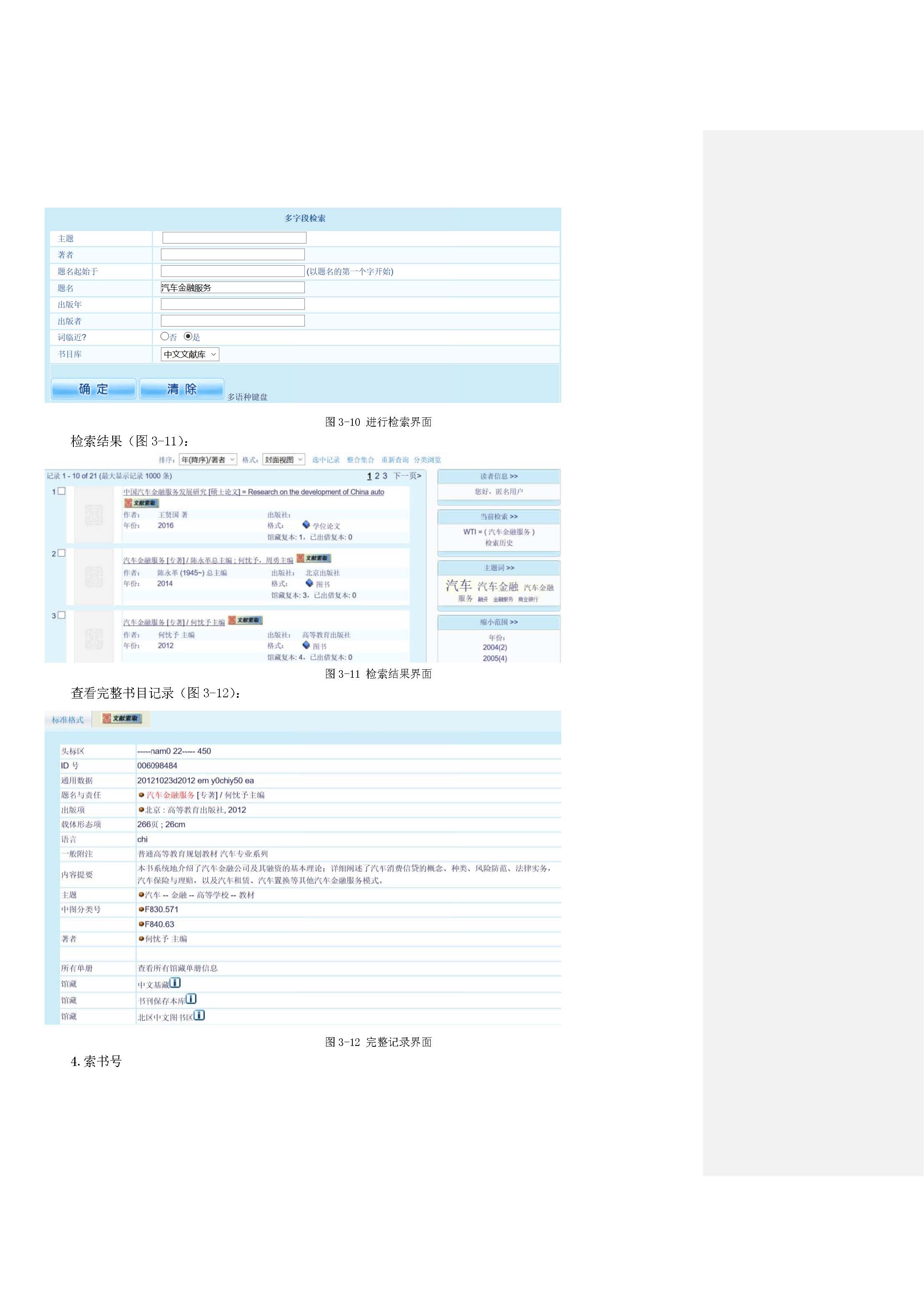Select the 否 radio option for 词临近
The width and height of the screenshot is (924, 1307).
[165, 337]
